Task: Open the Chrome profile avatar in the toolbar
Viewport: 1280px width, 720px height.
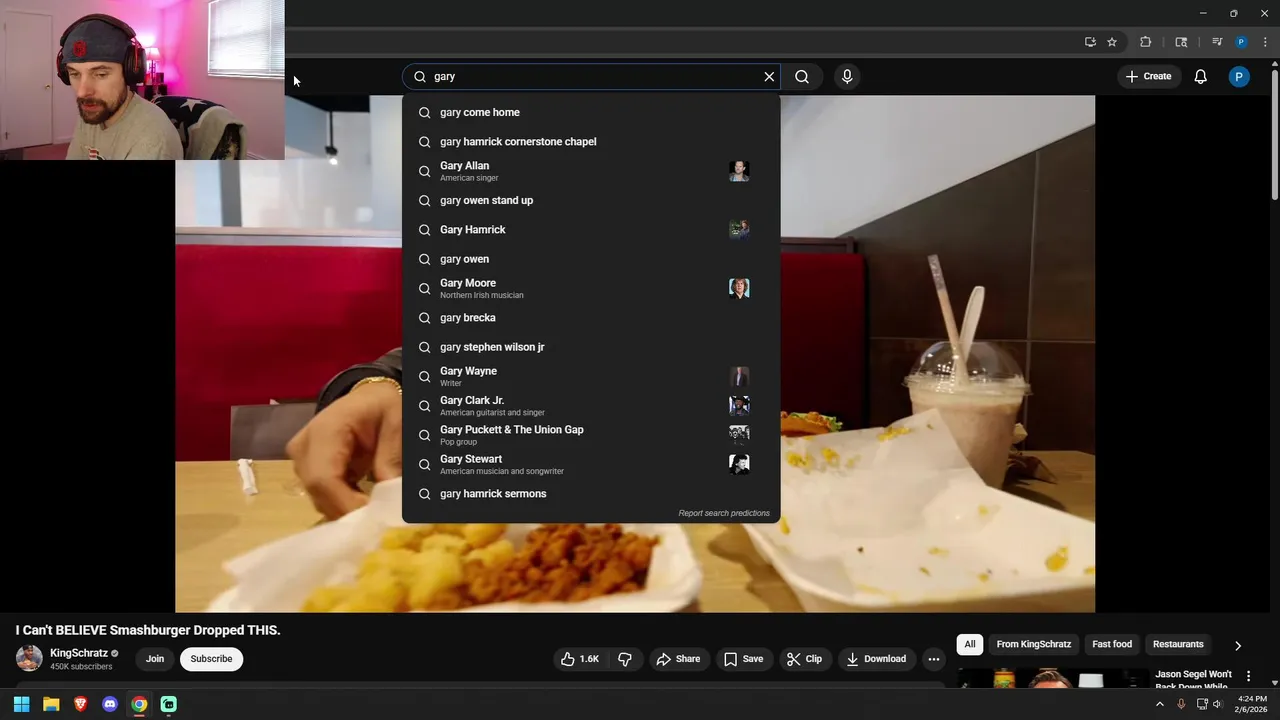Action: tap(1241, 42)
